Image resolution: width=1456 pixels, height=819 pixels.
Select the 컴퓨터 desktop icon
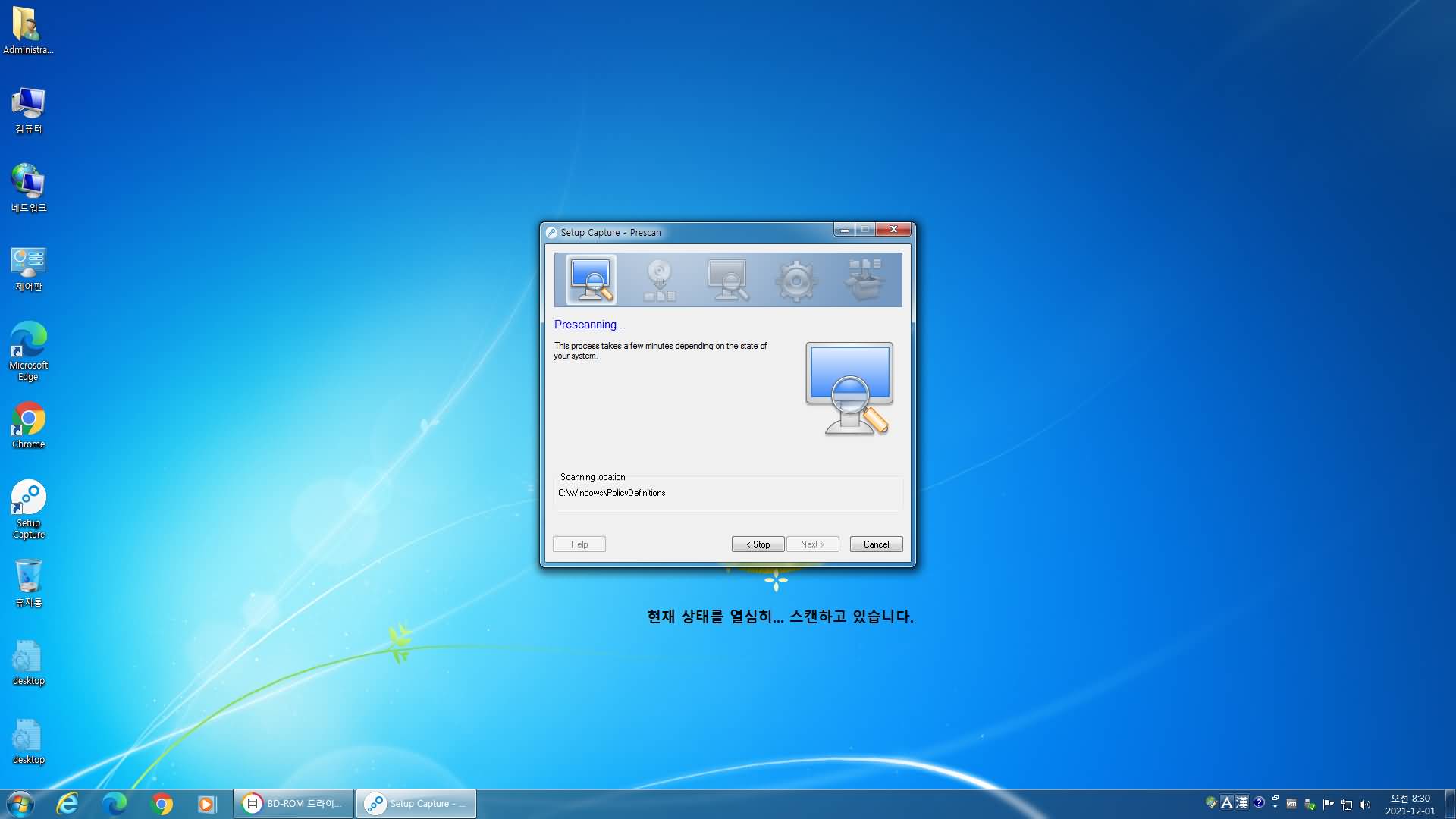(x=28, y=110)
